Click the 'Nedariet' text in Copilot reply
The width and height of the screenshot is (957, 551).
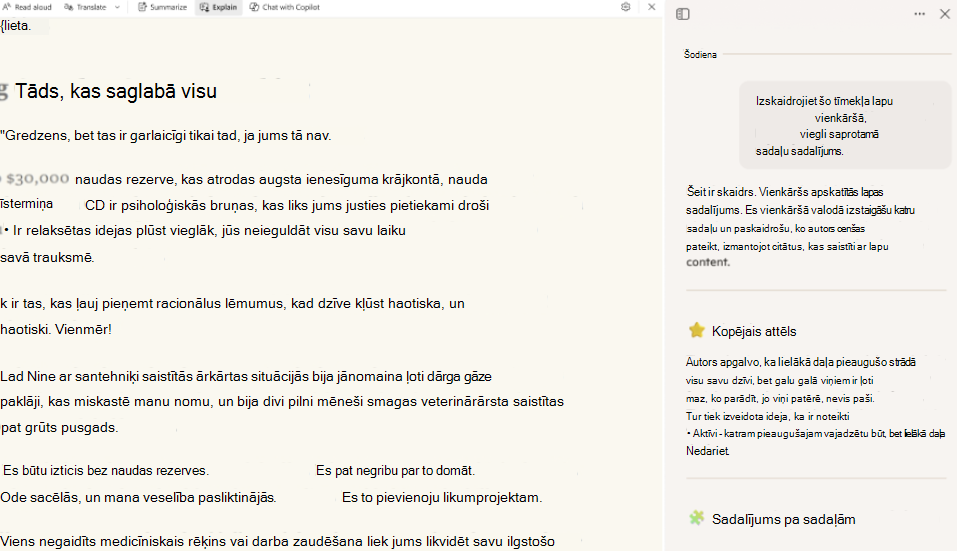(707, 451)
